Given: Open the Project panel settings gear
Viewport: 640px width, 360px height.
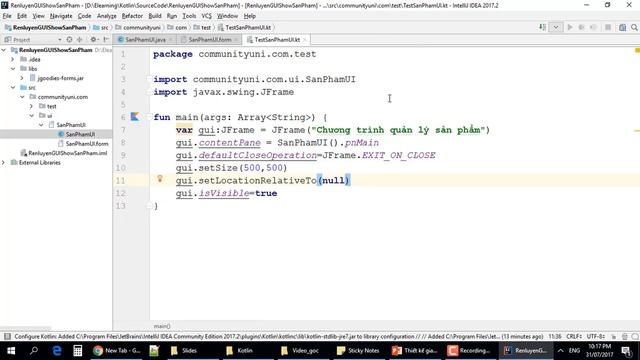Looking at the screenshot, I should tap(93, 40).
